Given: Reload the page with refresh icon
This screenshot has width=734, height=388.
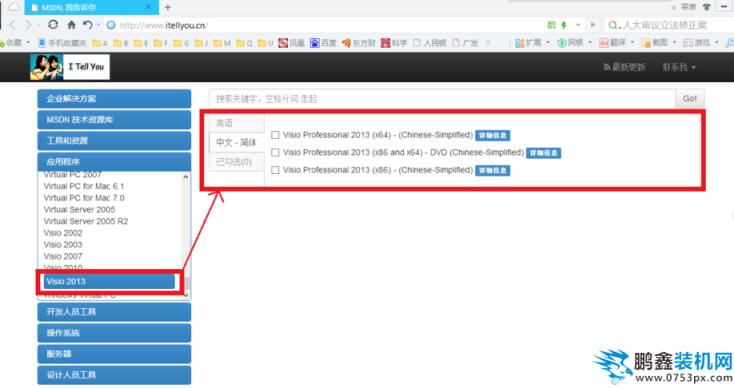Looking at the screenshot, I should coord(53,24).
